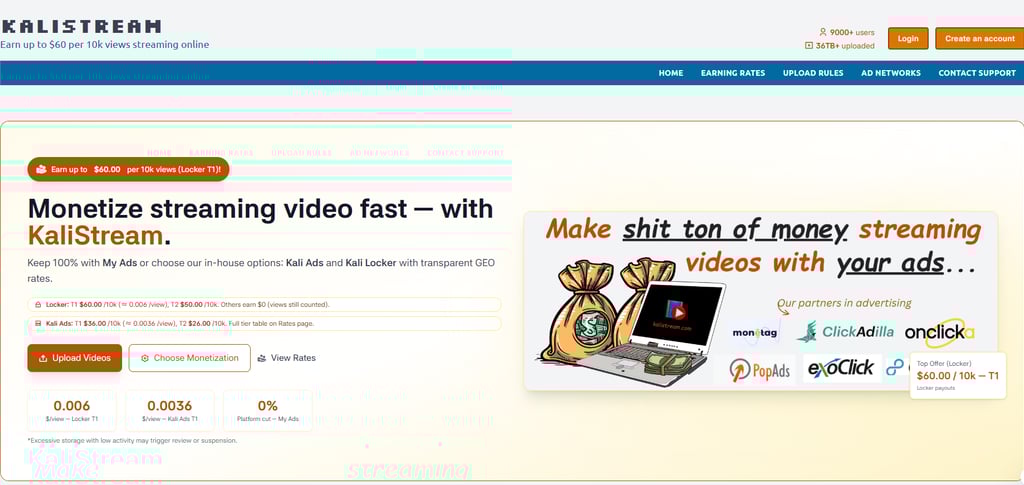Screen dimensions: 1024x485
Task: Open UPLOAD RULES page
Action: tap(813, 73)
